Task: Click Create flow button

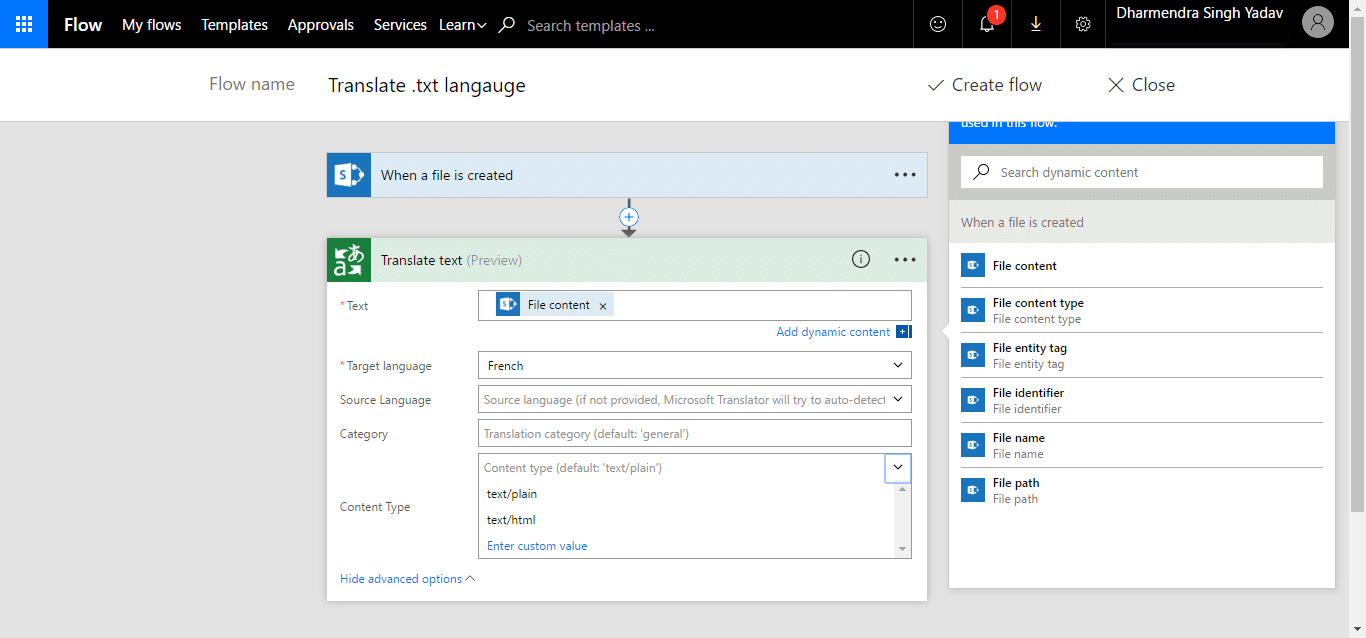Action: click(985, 85)
